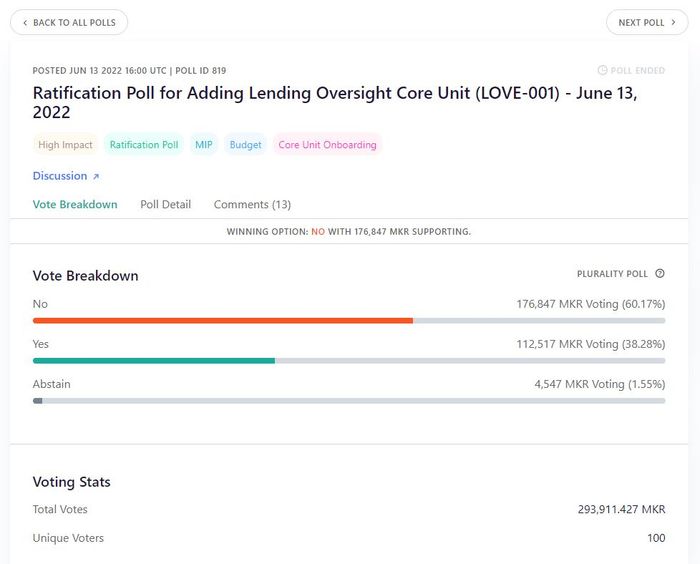Click the MIP tag
This screenshot has height=564, width=700.
tap(204, 145)
